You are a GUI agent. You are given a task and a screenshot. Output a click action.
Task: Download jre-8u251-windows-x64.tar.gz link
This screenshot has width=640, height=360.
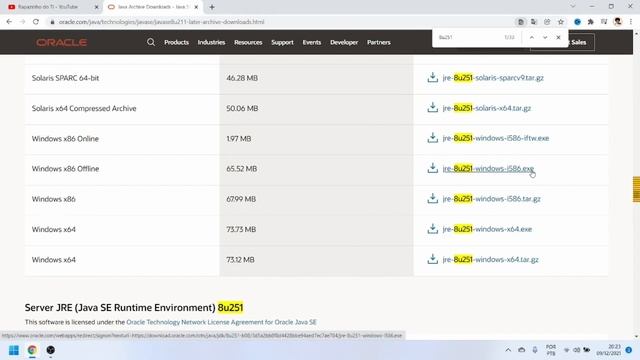[490, 259]
